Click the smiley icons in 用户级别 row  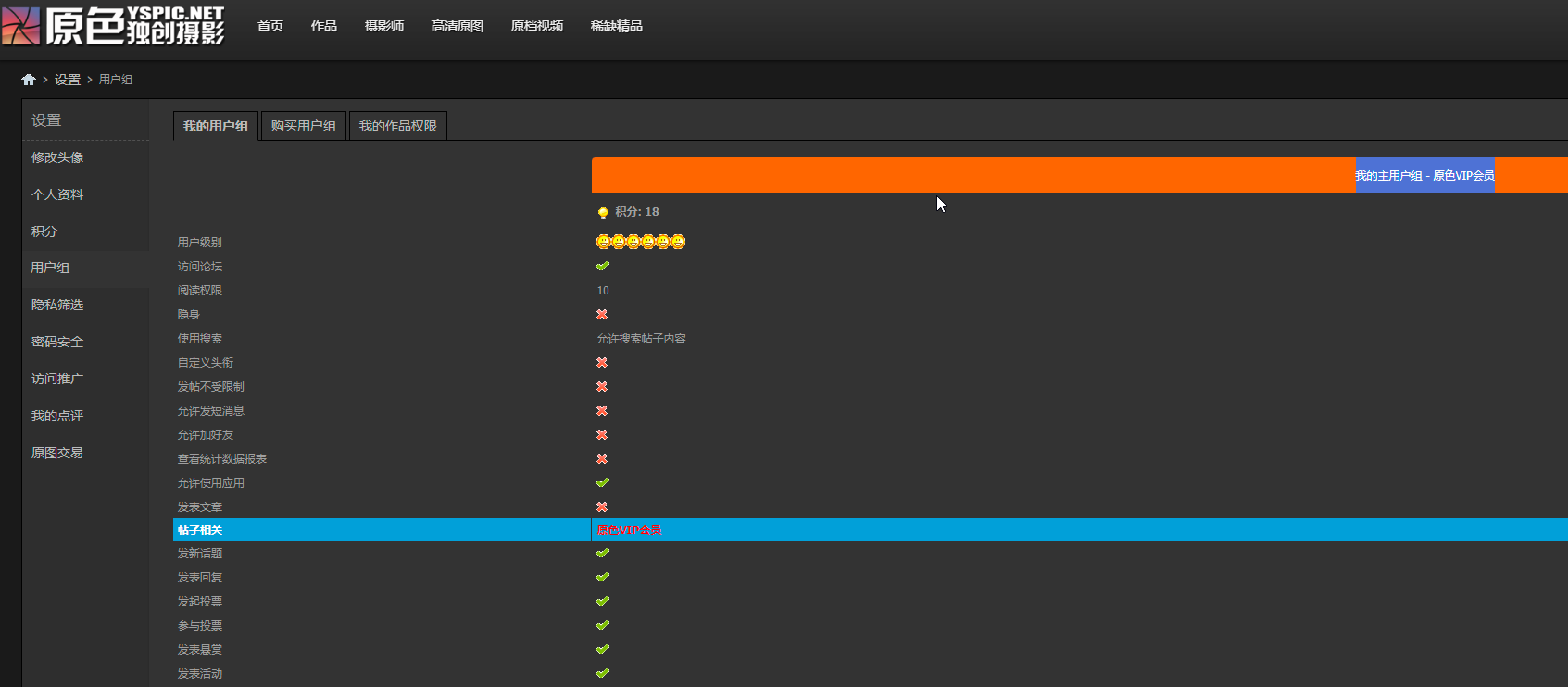point(641,242)
